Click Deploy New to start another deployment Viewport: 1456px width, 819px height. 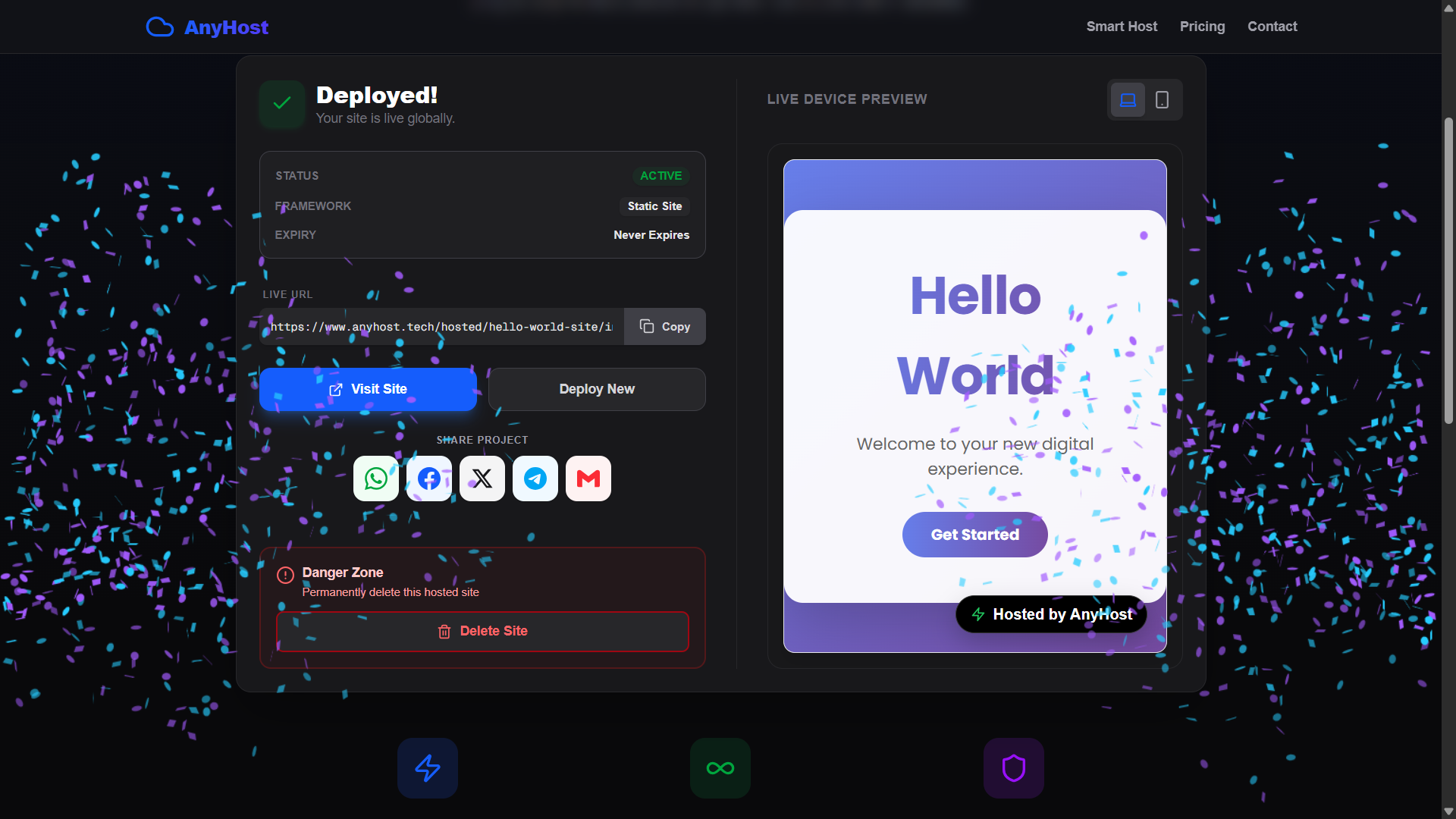pos(597,389)
